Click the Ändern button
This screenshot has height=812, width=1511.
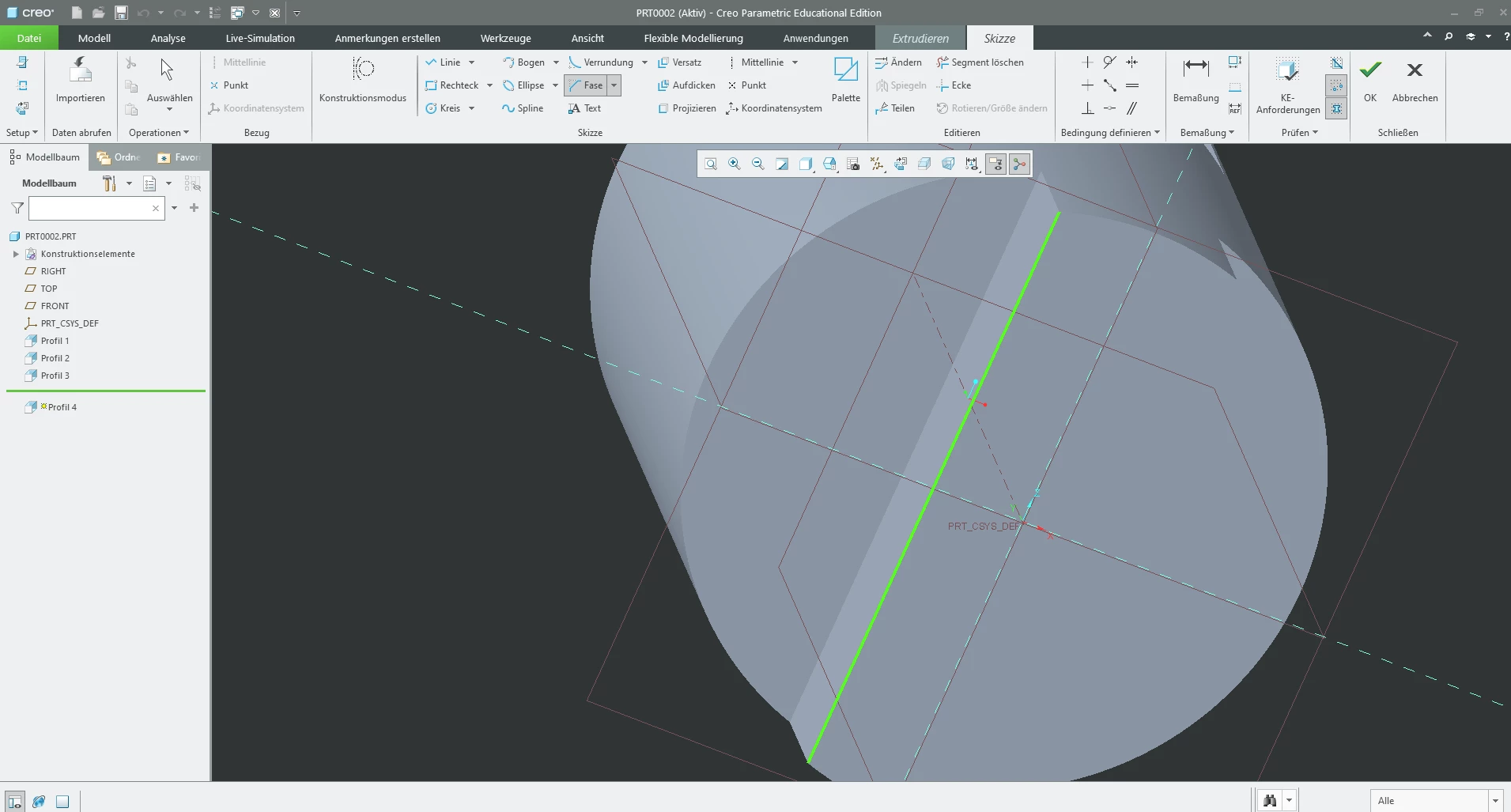898,62
